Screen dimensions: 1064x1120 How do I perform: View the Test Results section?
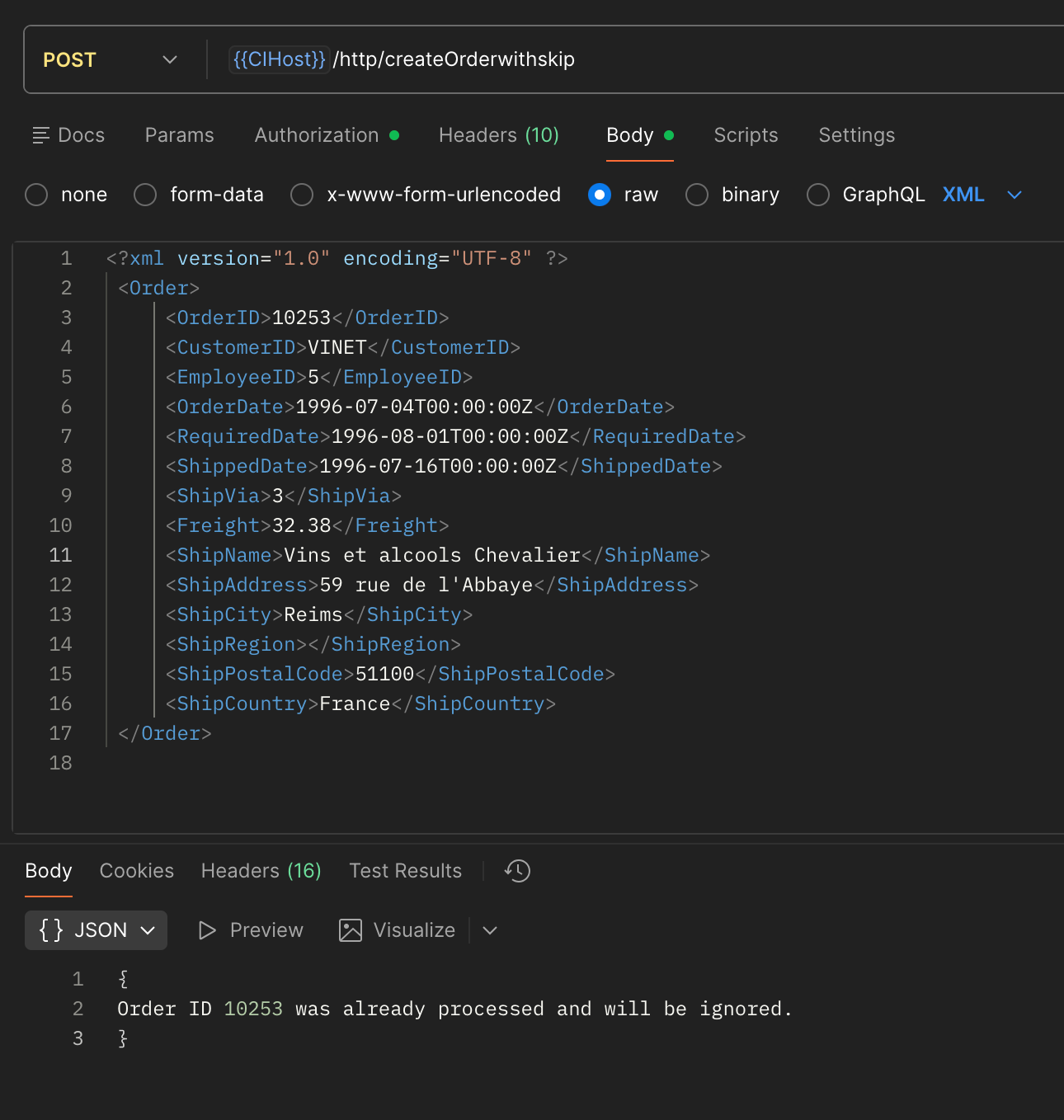coord(405,870)
